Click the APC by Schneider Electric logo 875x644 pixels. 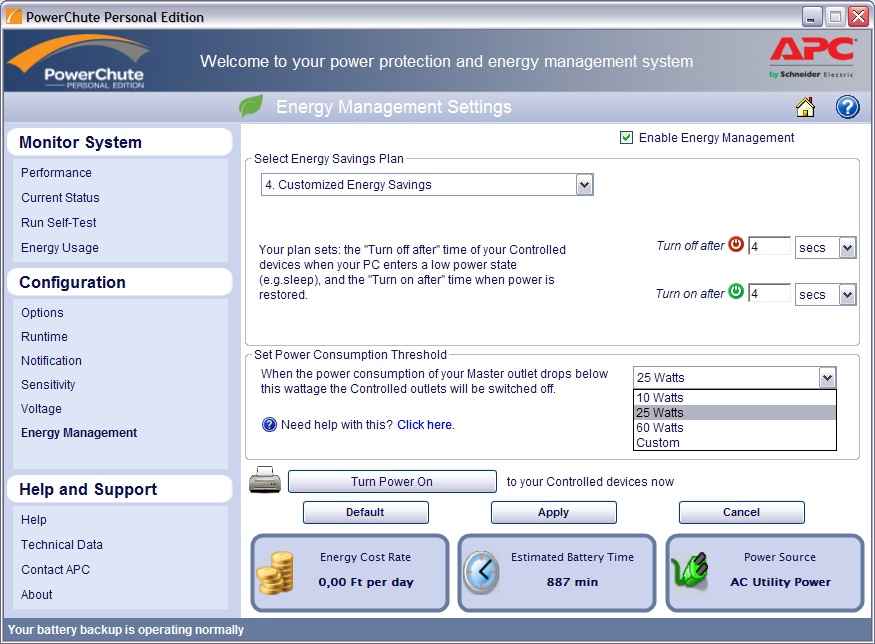click(812, 57)
